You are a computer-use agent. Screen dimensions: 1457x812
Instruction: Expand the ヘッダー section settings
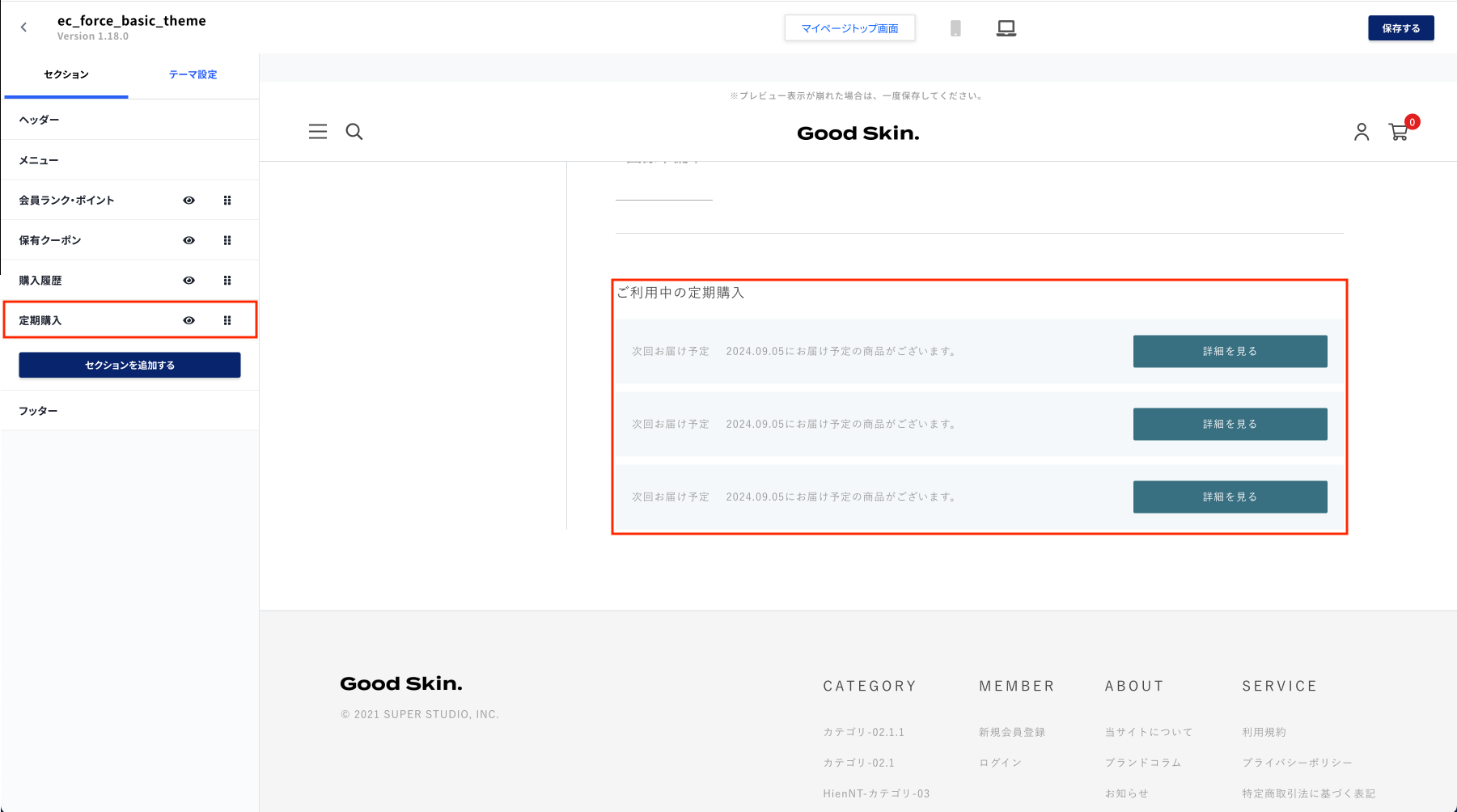point(40,120)
